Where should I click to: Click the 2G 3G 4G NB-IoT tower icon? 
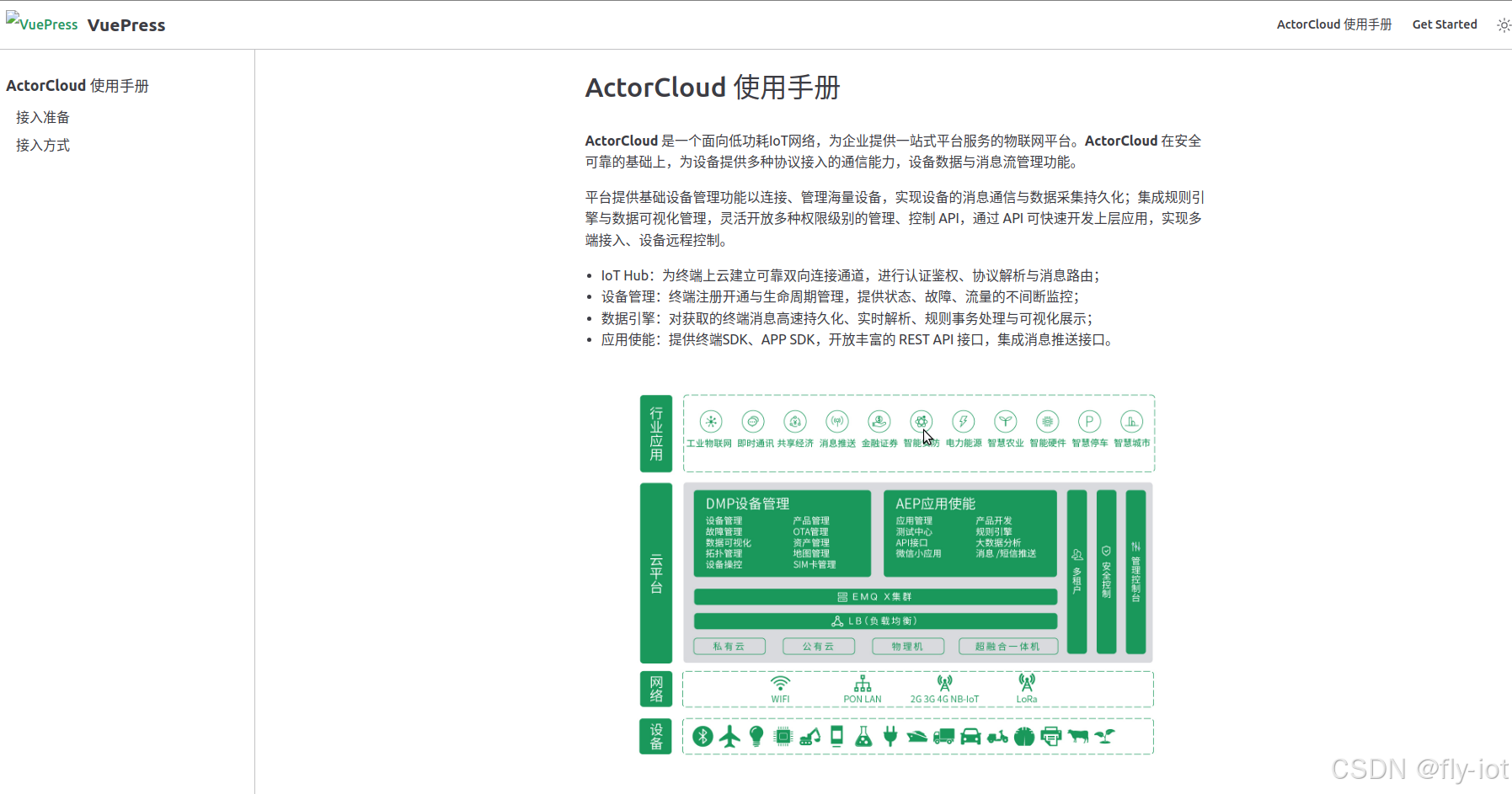945,683
